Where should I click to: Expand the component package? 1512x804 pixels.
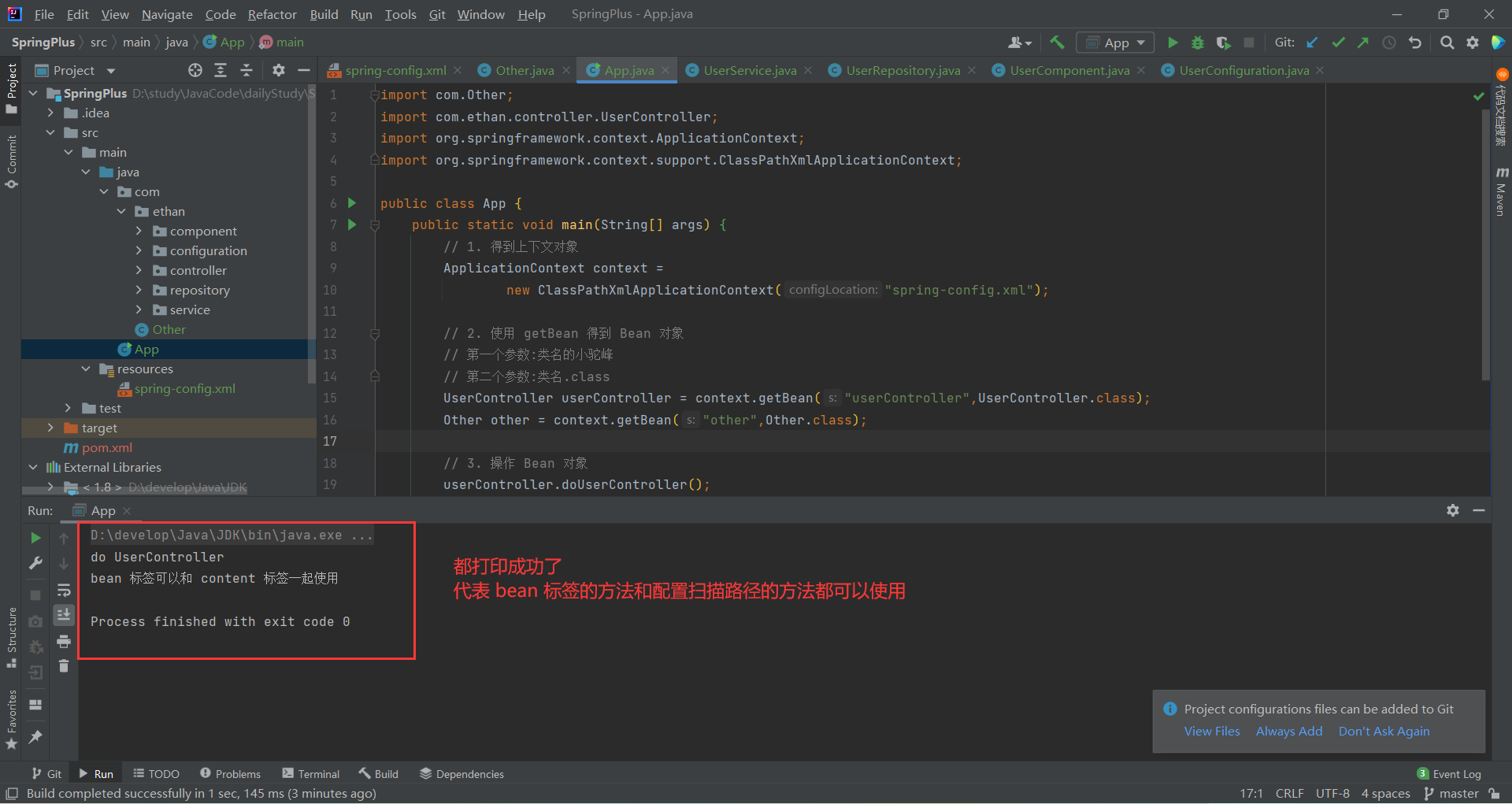pyautogui.click(x=139, y=232)
